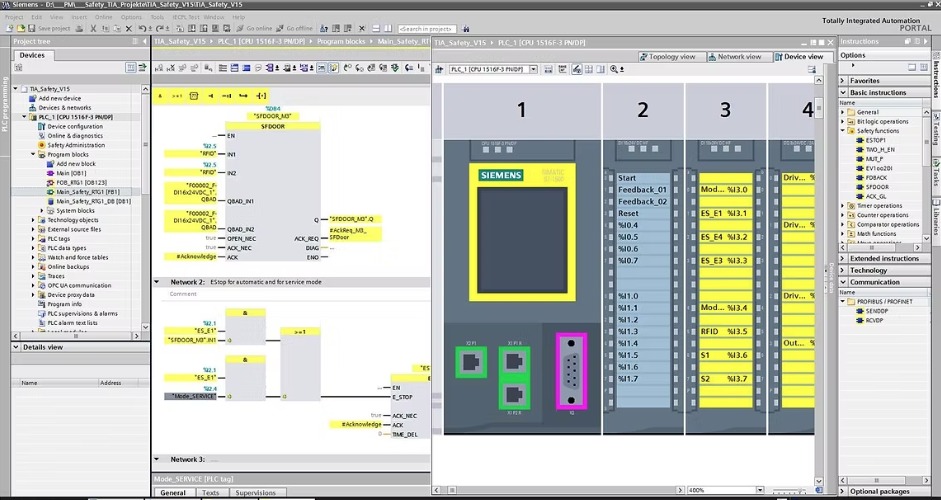
Task: Click the "Mode_SERVICE" operand in Network 2
Action: coord(191,396)
